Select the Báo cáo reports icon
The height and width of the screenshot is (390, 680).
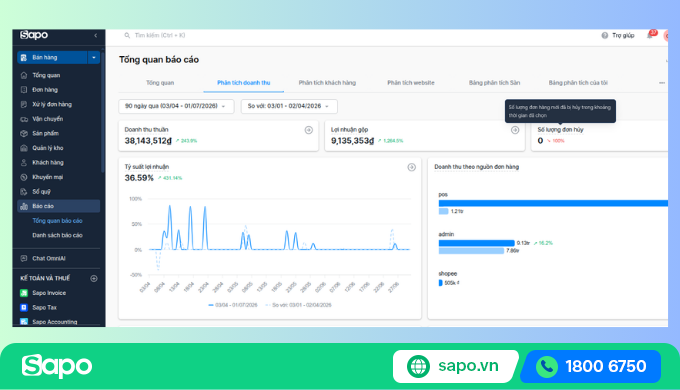point(24,206)
